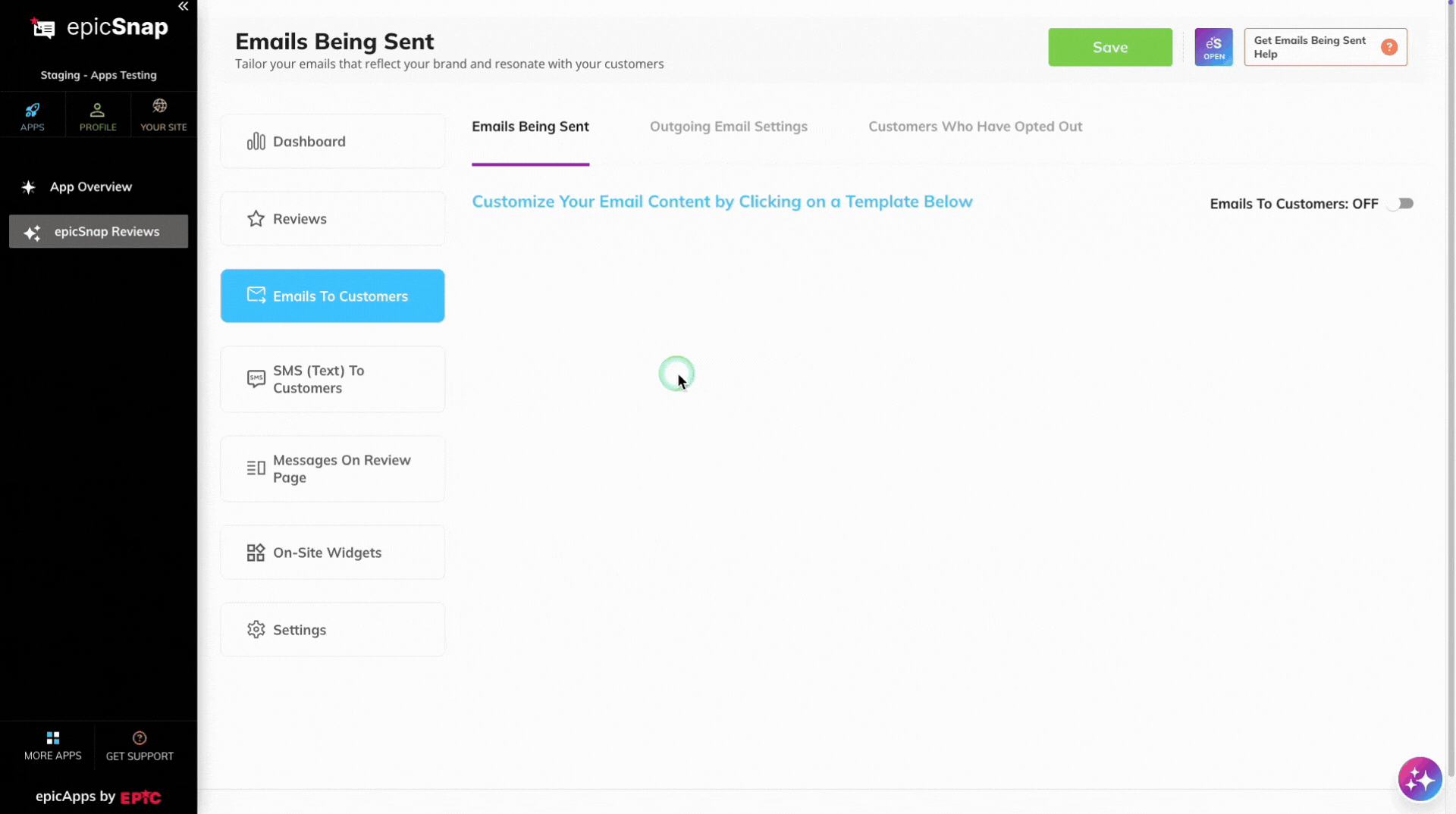Viewport: 1456px width, 814px height.
Task: Click the EPIC logo in the footer
Action: point(140,797)
